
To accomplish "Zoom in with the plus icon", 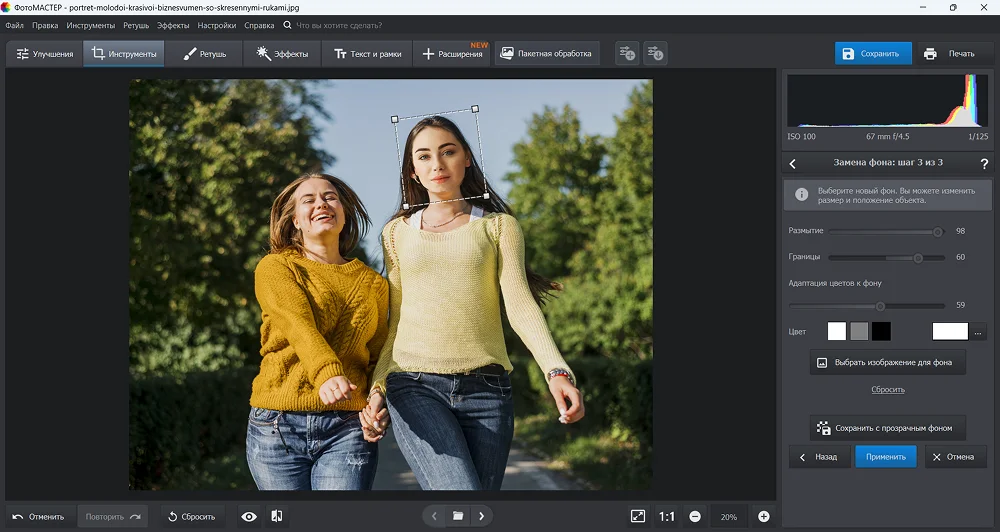I will tap(764, 517).
